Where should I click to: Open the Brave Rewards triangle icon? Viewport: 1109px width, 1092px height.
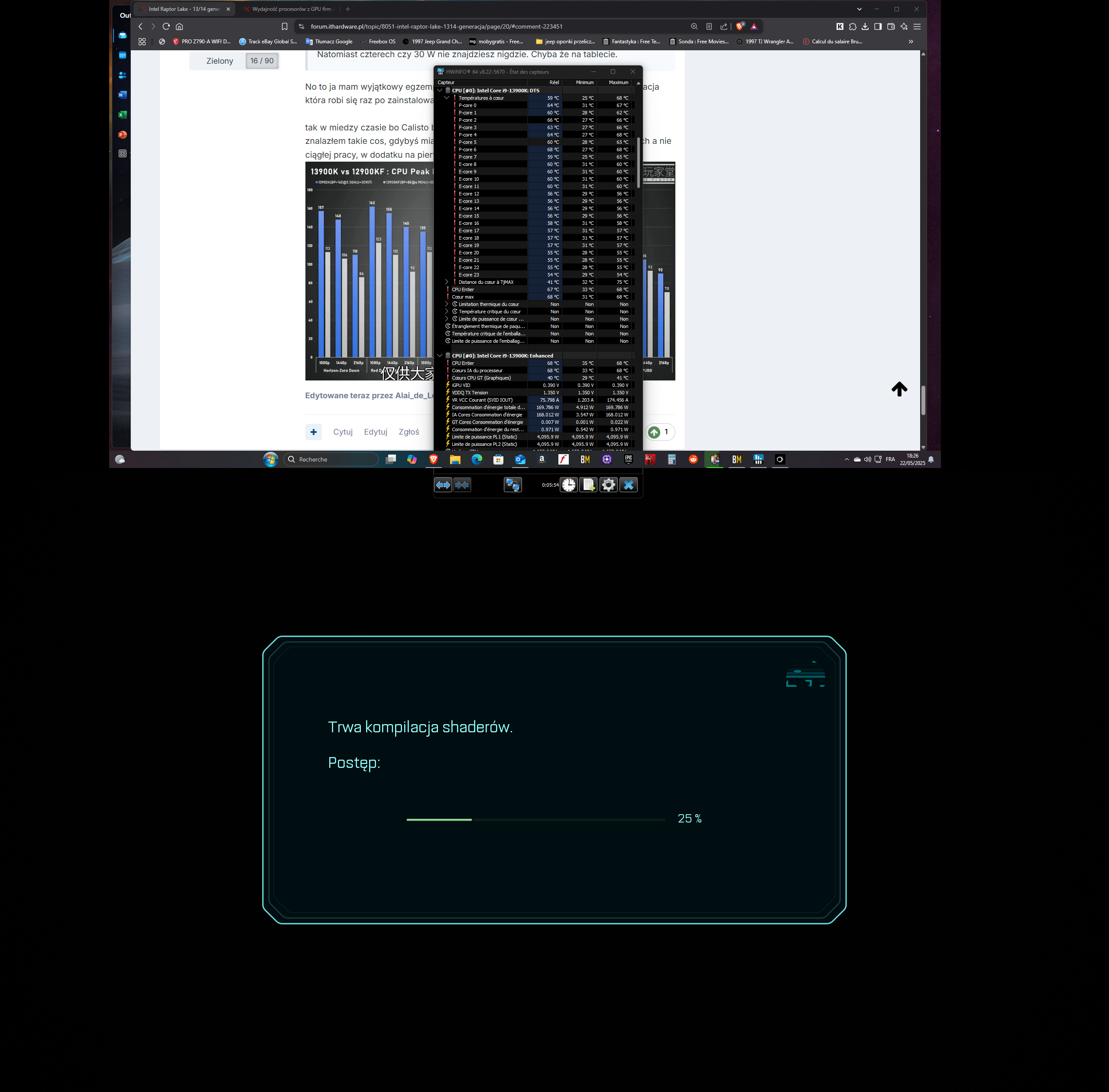click(754, 26)
